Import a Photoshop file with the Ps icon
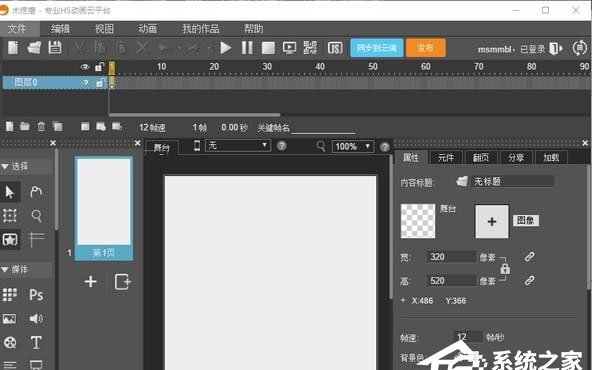592x370 pixels. point(36,295)
